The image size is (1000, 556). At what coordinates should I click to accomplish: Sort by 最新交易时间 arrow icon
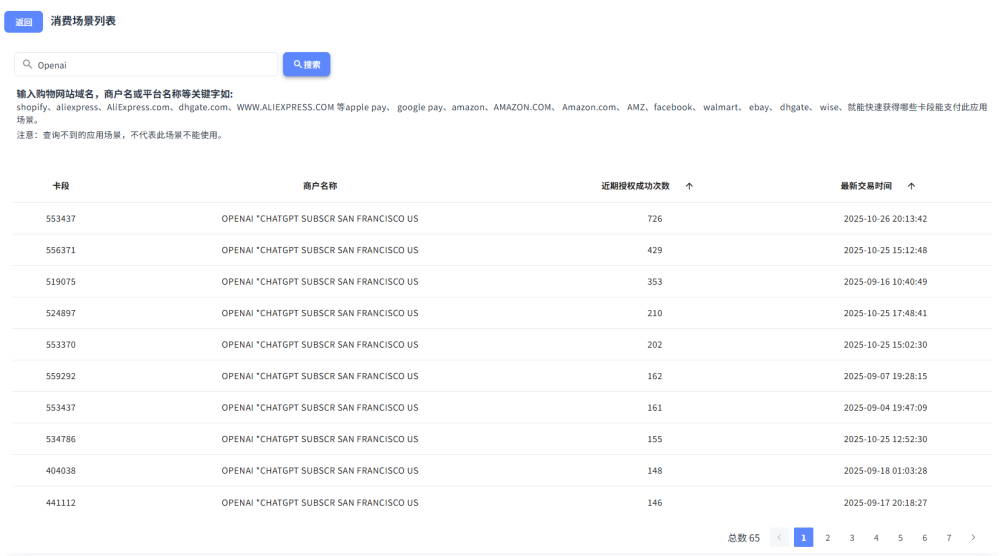pyautogui.click(x=911, y=186)
